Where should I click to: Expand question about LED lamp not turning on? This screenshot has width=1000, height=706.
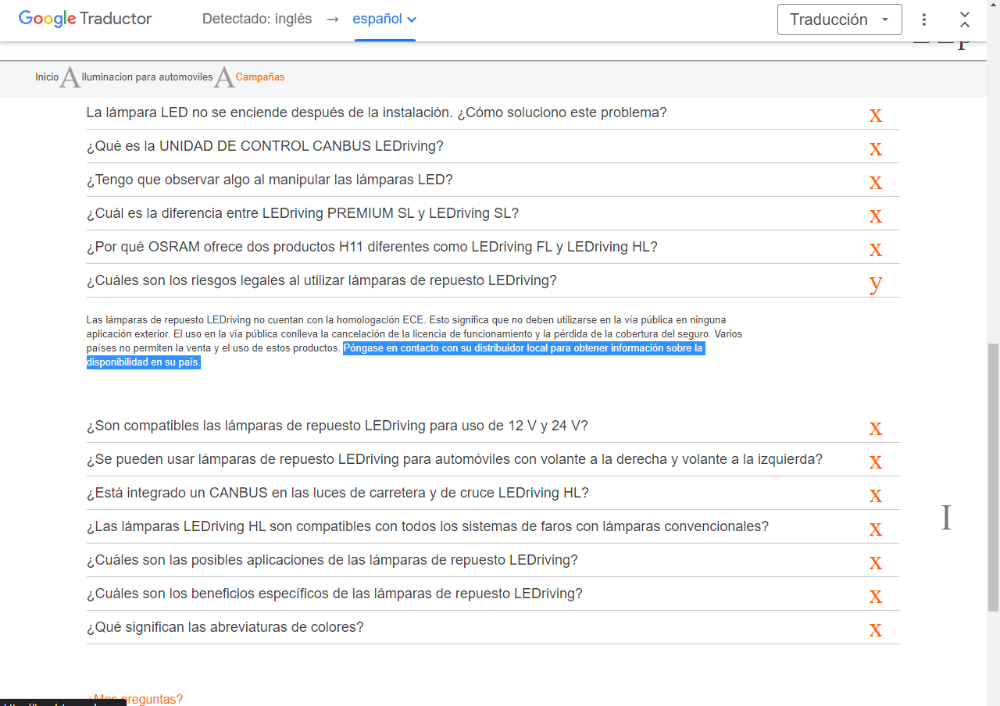(x=493, y=113)
